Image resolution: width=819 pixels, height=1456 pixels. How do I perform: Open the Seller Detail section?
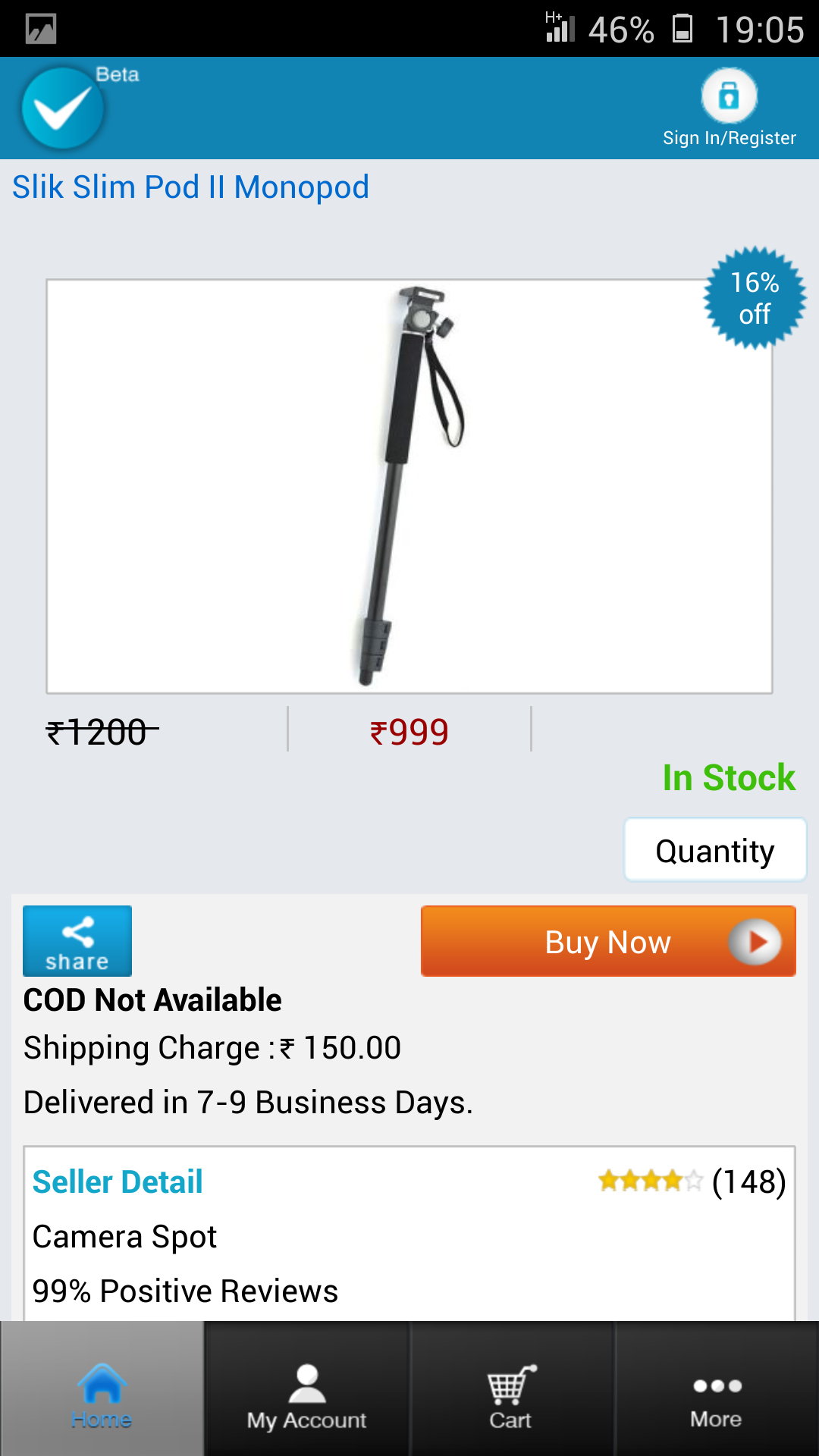pos(118,1181)
